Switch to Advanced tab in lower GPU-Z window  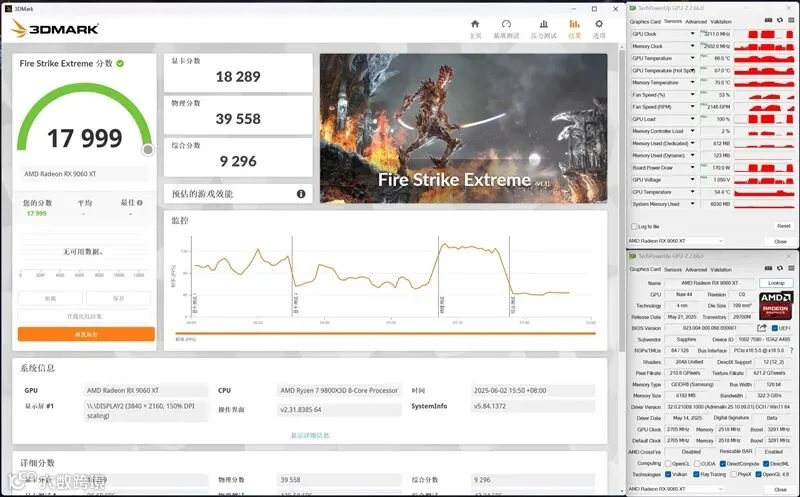click(696, 269)
